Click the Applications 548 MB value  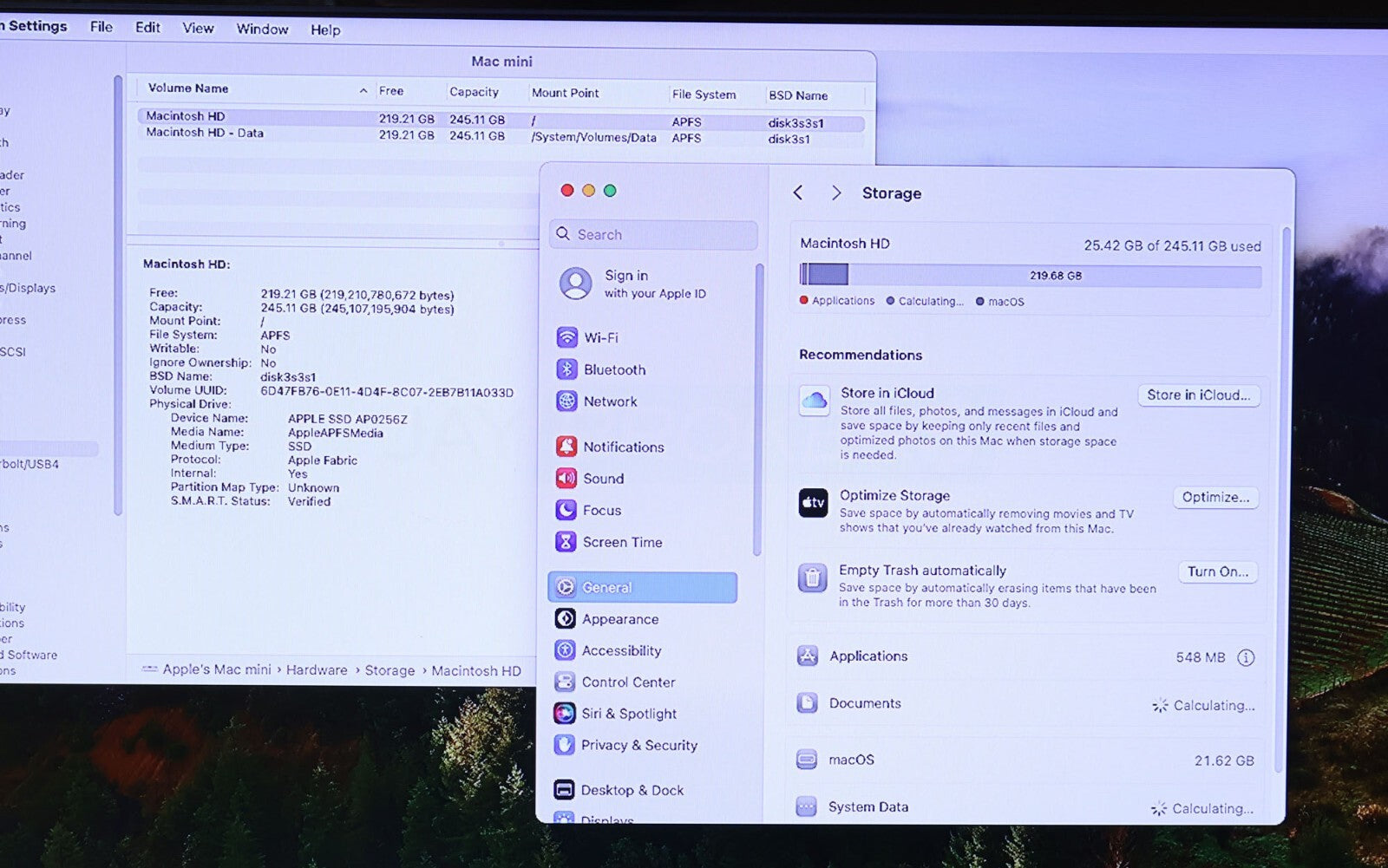[1201, 657]
